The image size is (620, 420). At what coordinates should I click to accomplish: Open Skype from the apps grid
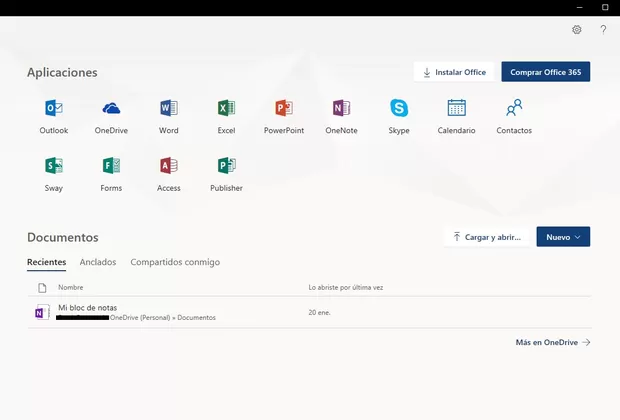[399, 117]
